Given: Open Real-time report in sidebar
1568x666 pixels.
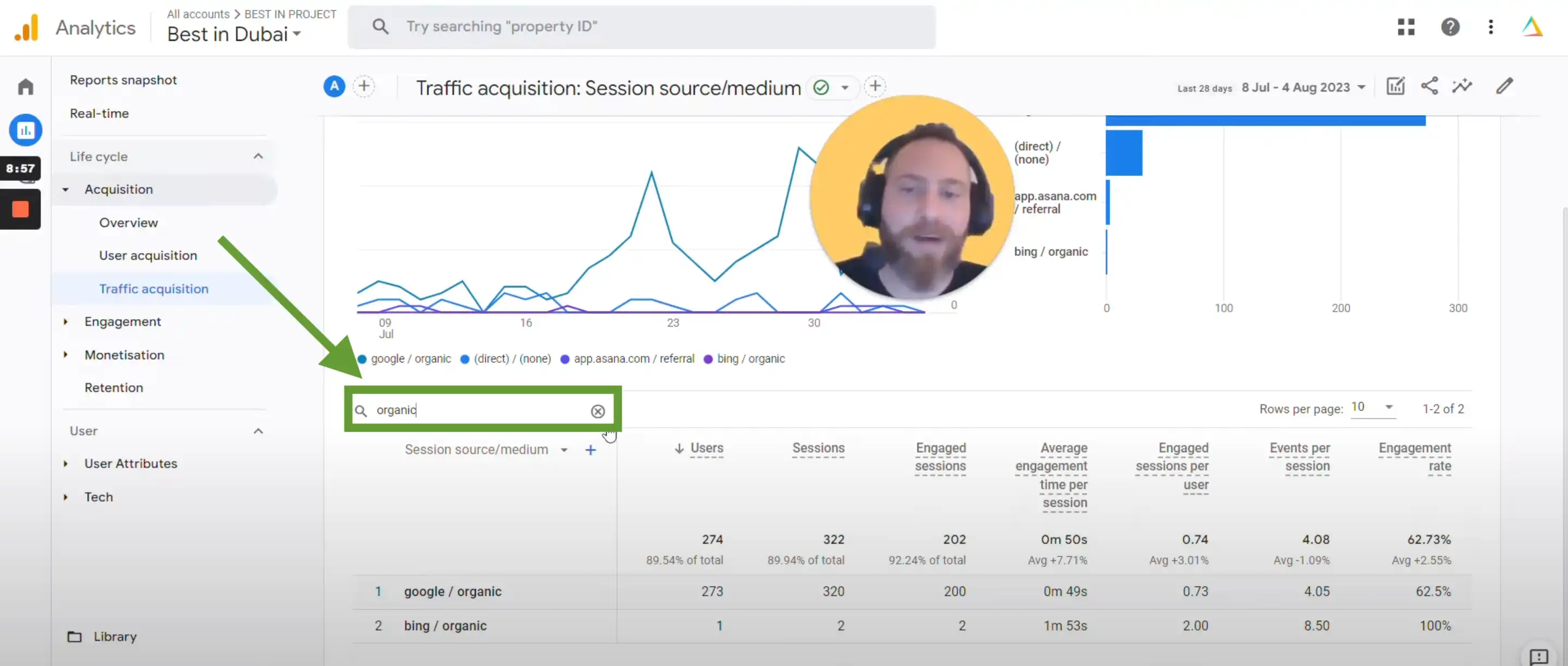Looking at the screenshot, I should coord(99,114).
